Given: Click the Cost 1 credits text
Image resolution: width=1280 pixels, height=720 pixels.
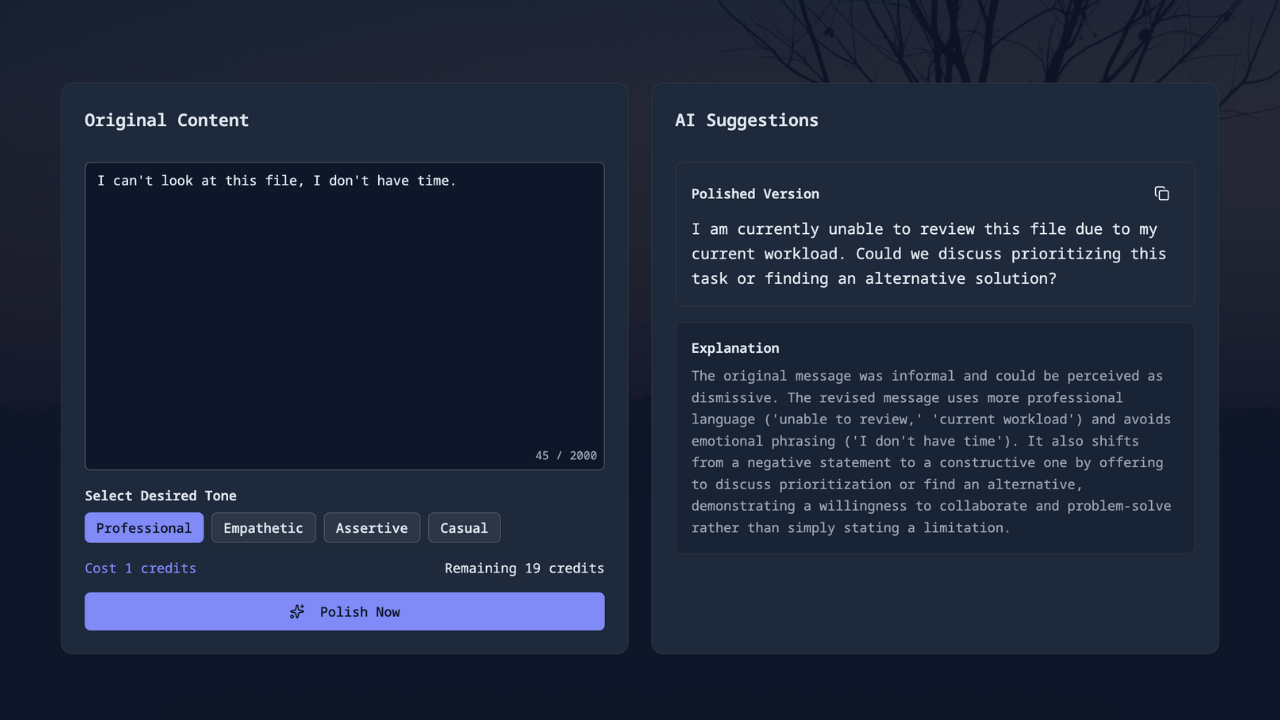Looking at the screenshot, I should tap(140, 568).
